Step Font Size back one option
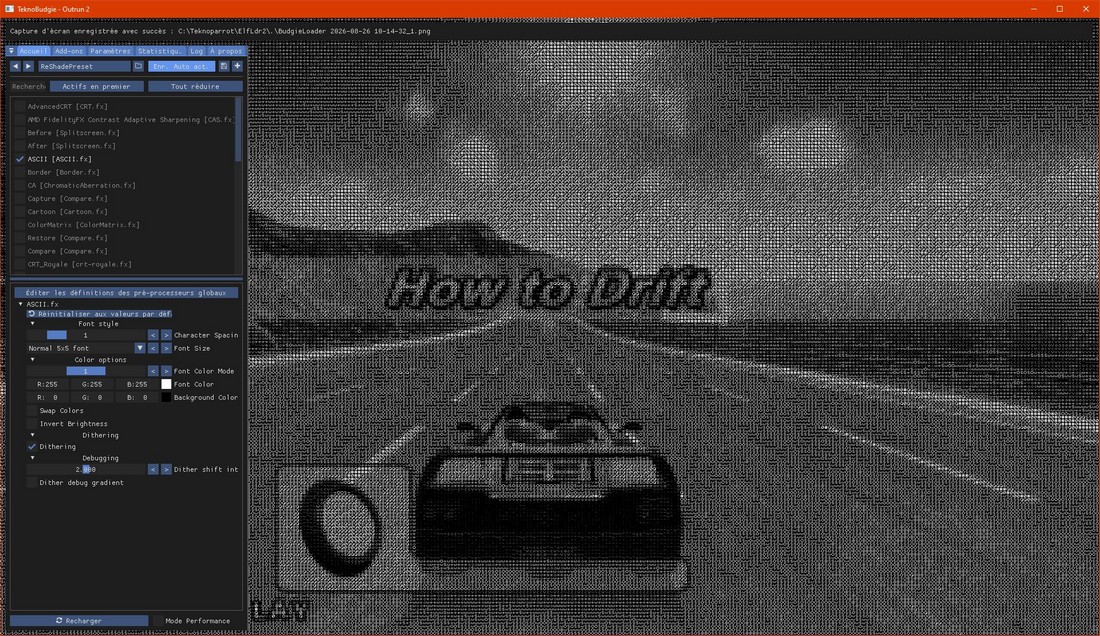 coord(153,349)
